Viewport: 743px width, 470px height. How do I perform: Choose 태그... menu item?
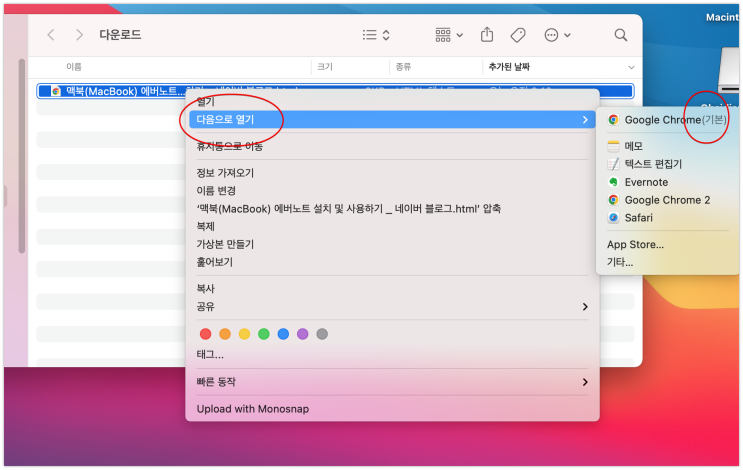[210, 354]
